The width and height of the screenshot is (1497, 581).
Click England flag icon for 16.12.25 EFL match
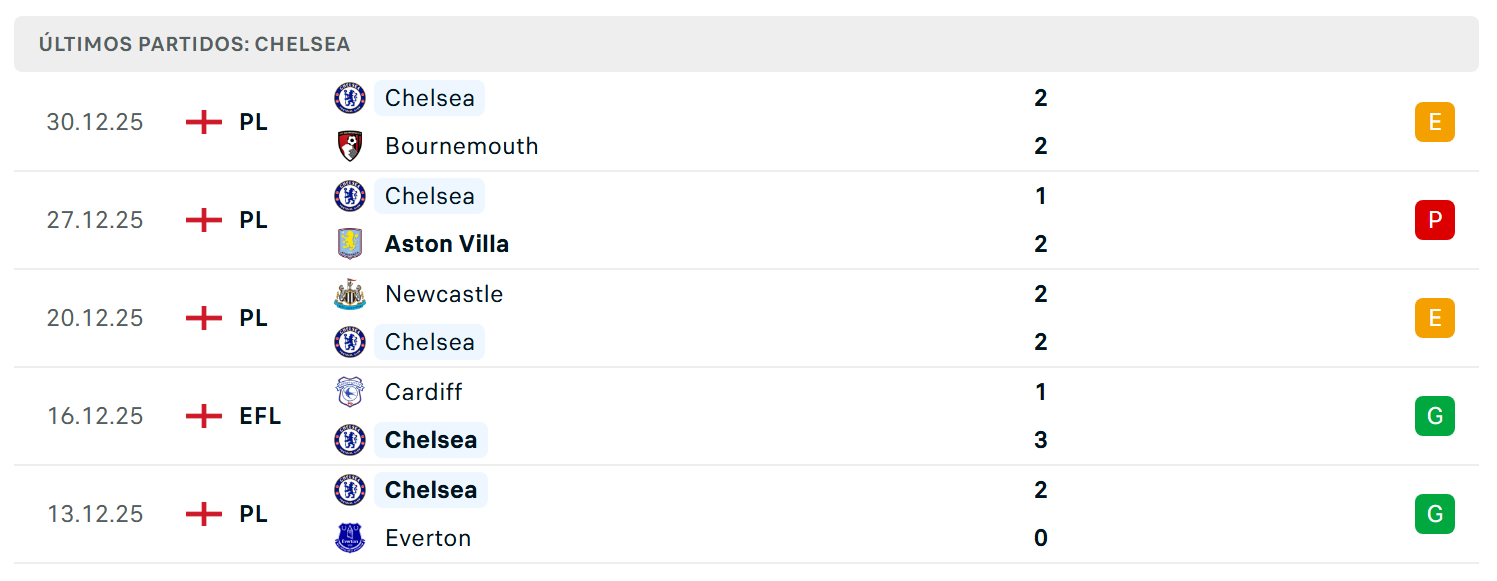click(204, 416)
